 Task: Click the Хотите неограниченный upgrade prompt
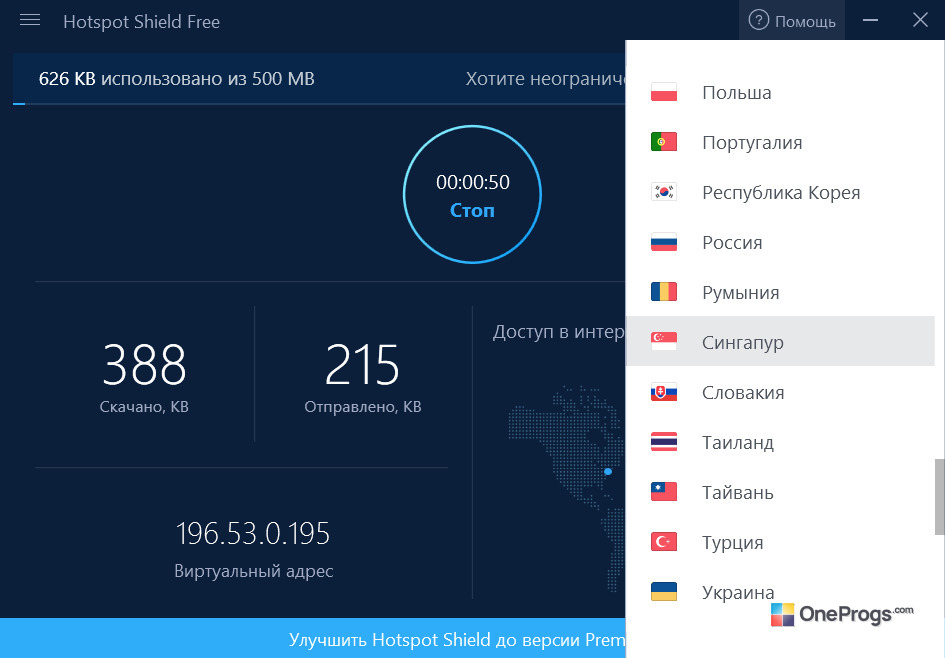coord(545,79)
